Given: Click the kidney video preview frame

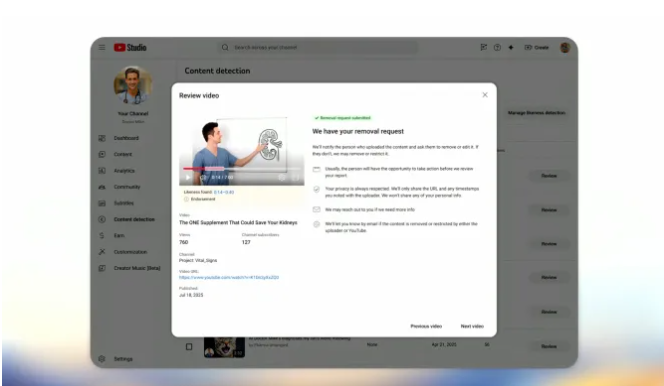Looking at the screenshot, I should [241, 151].
